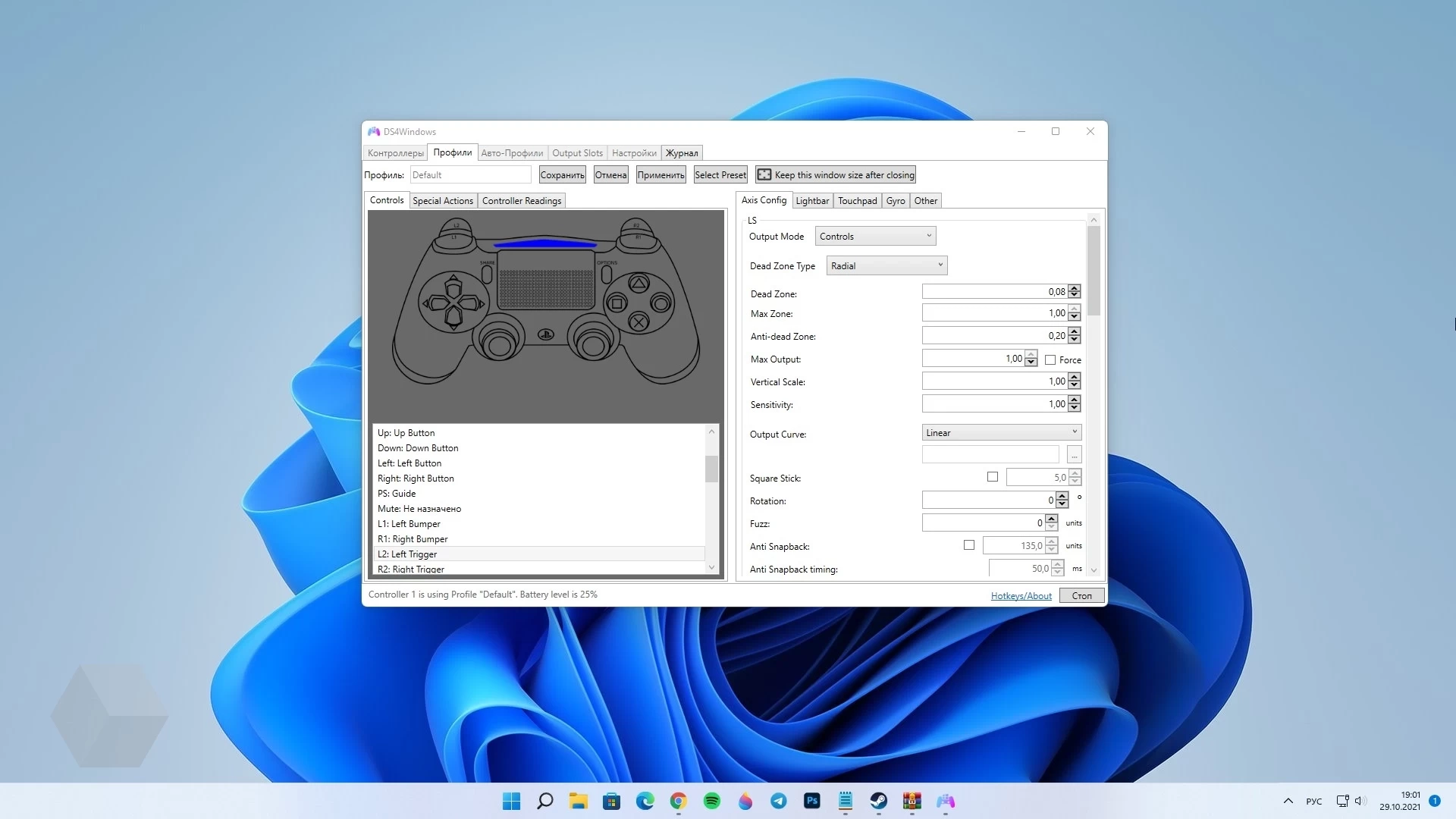
Task: Click the Triangle button on controller image
Action: click(x=639, y=284)
